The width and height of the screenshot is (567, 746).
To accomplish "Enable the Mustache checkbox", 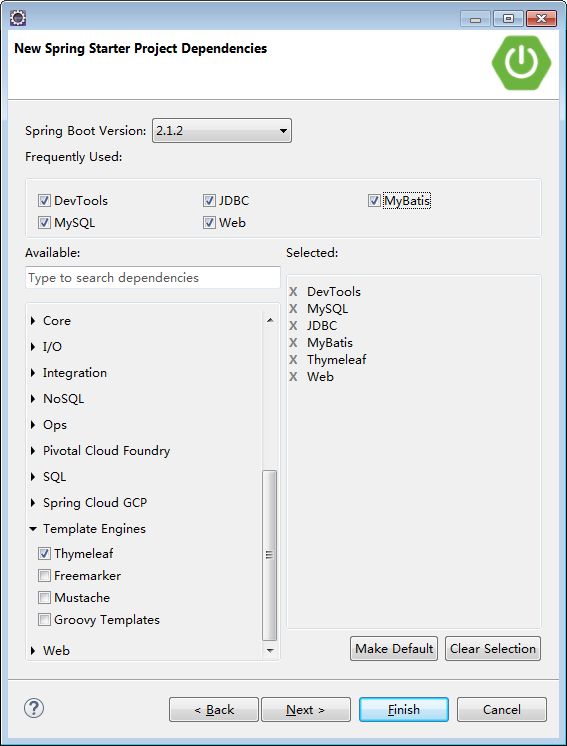I will (44, 598).
